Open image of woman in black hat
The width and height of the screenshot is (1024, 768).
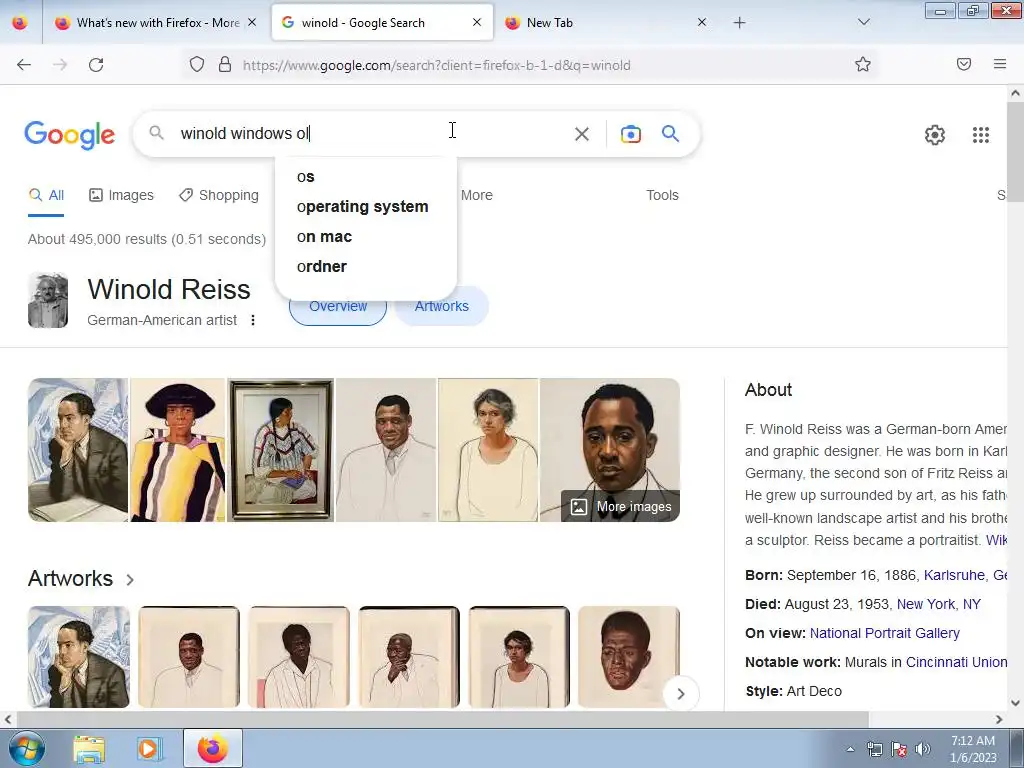178,450
